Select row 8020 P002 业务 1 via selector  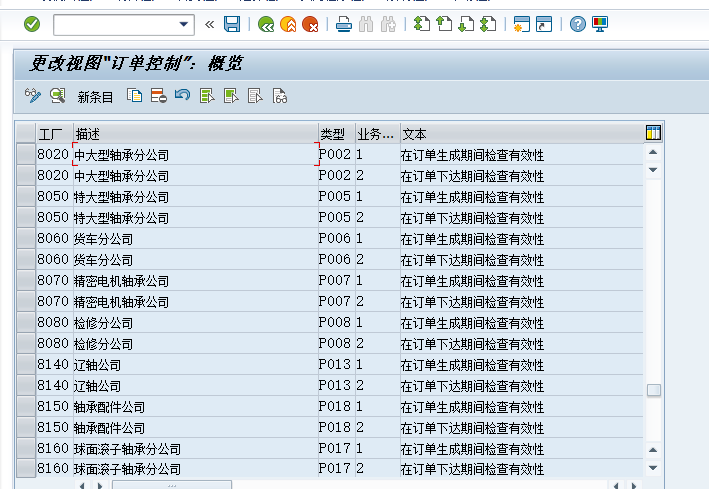[x=26, y=154]
